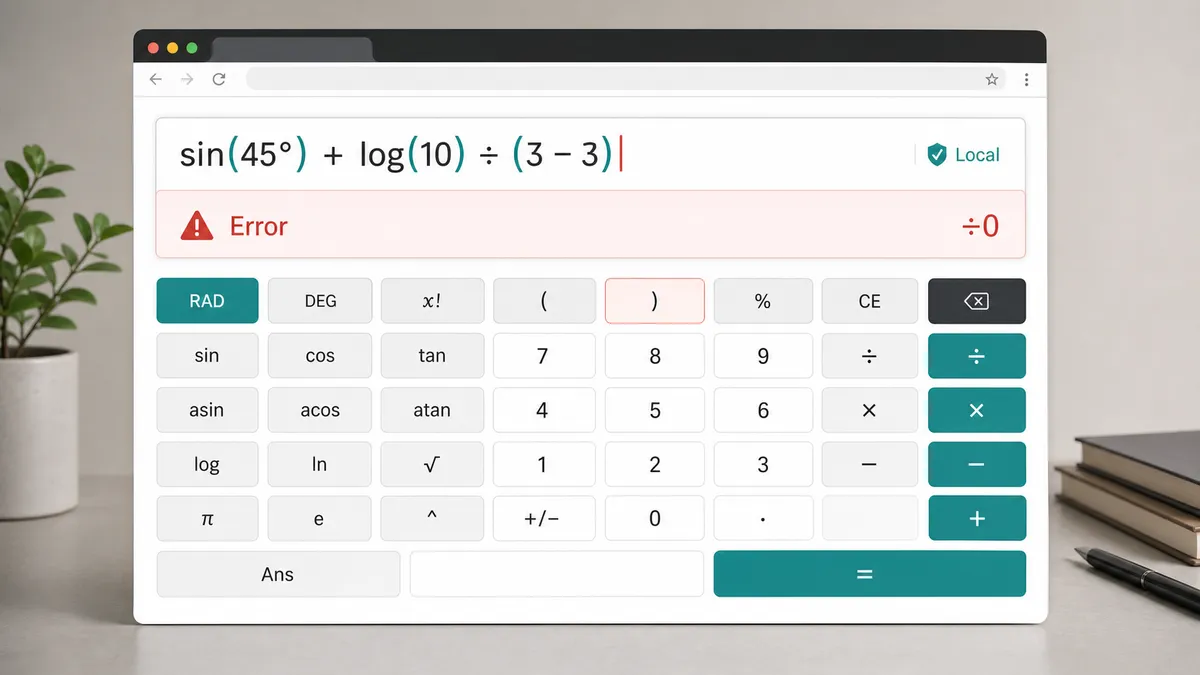Image resolution: width=1200 pixels, height=675 pixels.
Task: Click the highlighted close parenthesis ) key
Action: coord(654,301)
